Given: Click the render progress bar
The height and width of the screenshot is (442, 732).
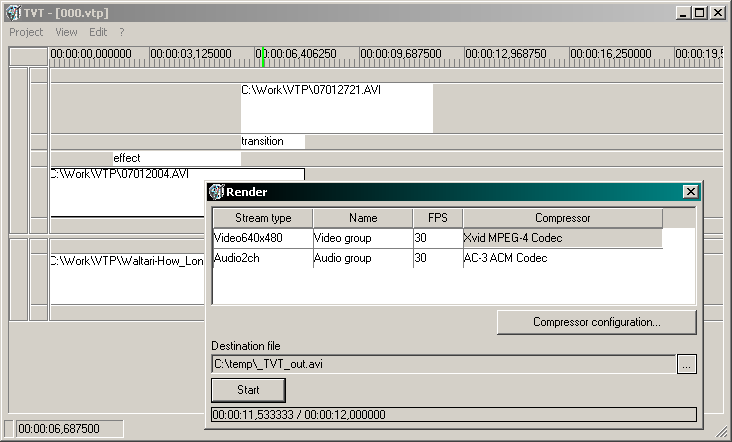Looking at the screenshot, I should 454,414.
